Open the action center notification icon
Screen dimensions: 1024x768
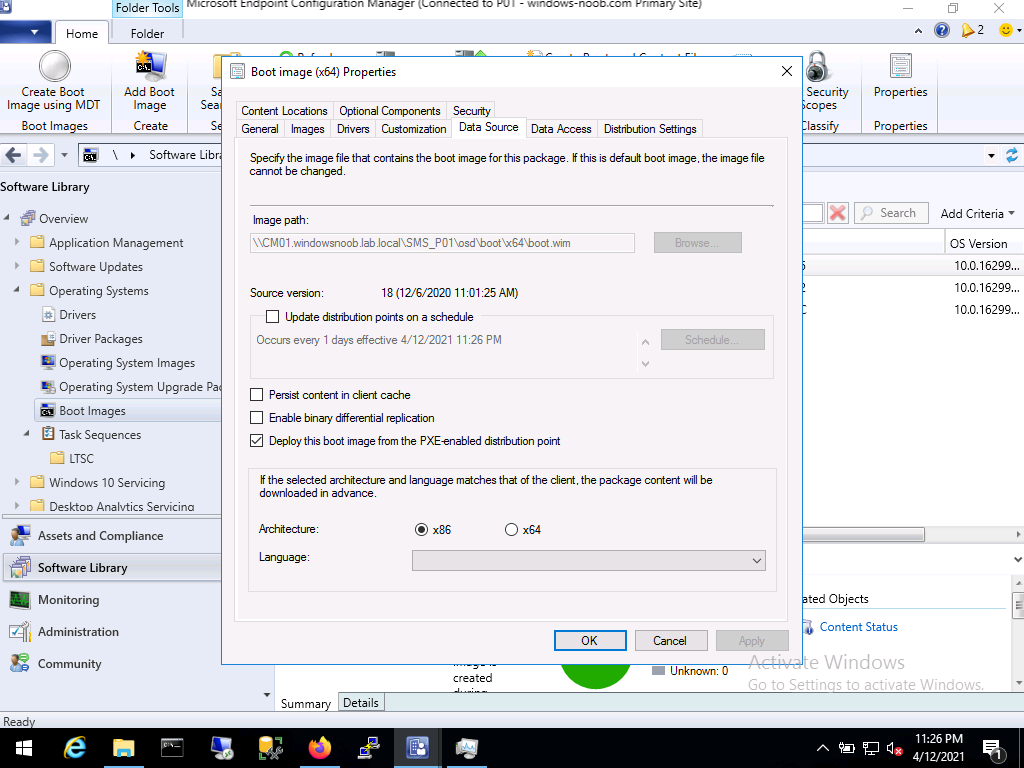point(992,749)
